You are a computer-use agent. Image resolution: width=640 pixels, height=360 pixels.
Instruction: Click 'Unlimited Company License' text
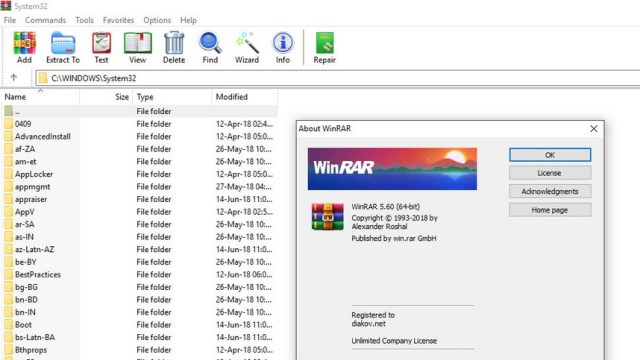click(x=394, y=341)
